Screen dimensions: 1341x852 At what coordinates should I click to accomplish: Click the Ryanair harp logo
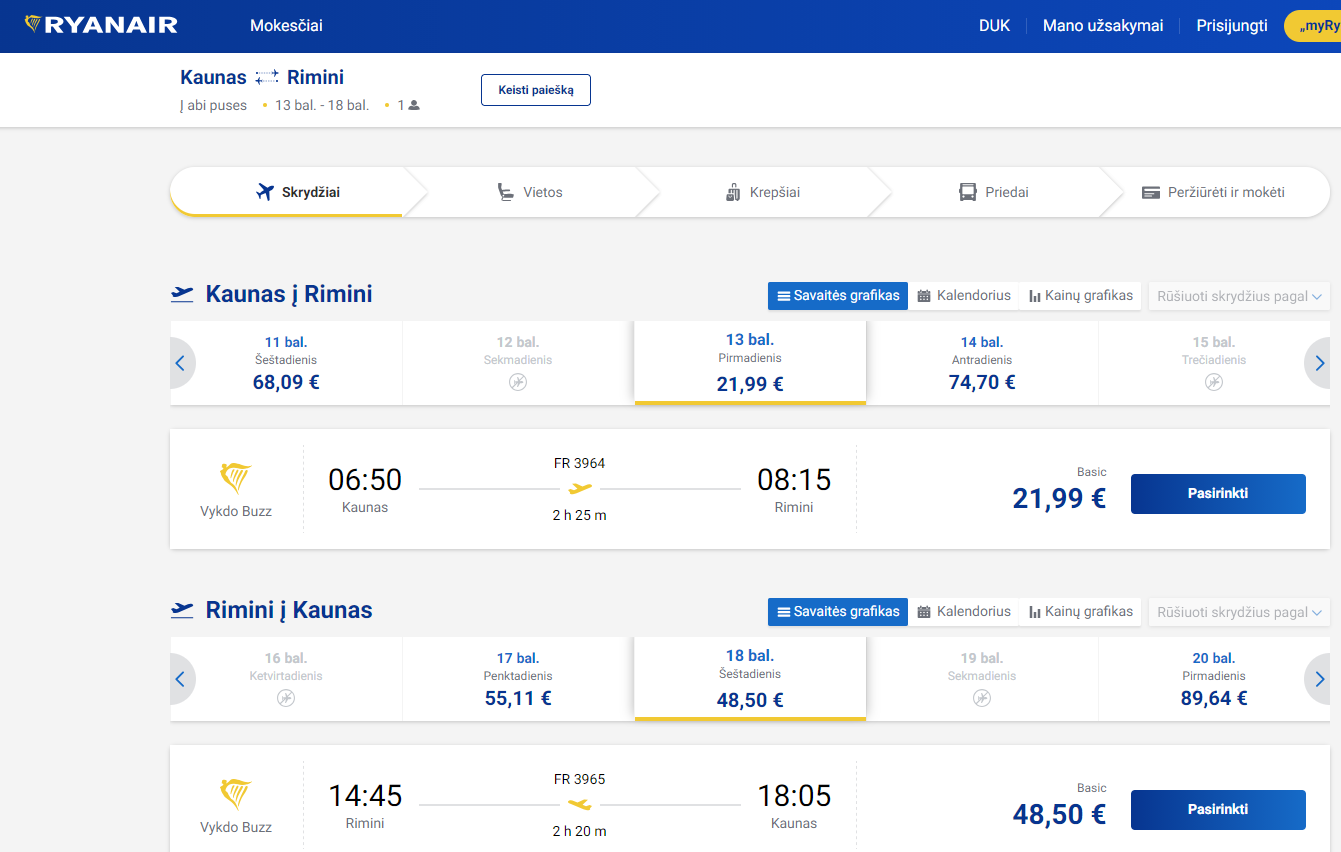click(x=34, y=25)
